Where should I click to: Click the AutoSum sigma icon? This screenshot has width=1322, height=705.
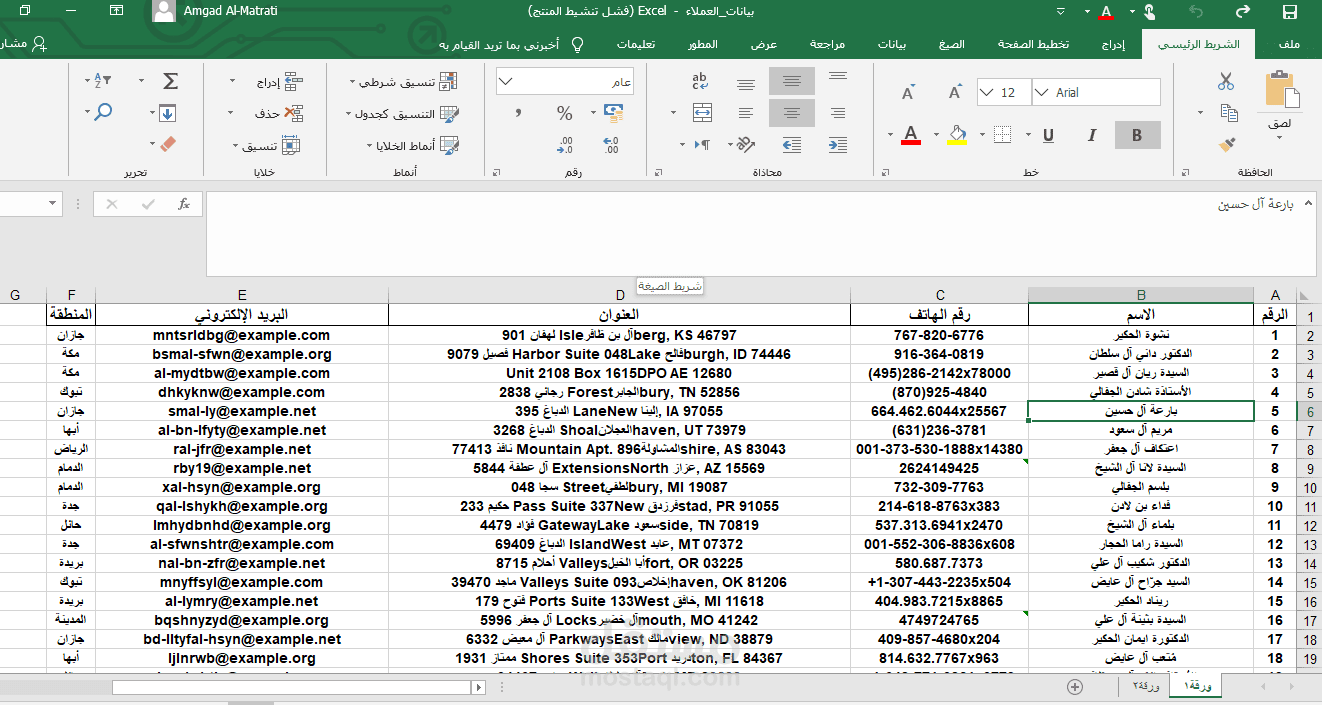[x=170, y=81]
